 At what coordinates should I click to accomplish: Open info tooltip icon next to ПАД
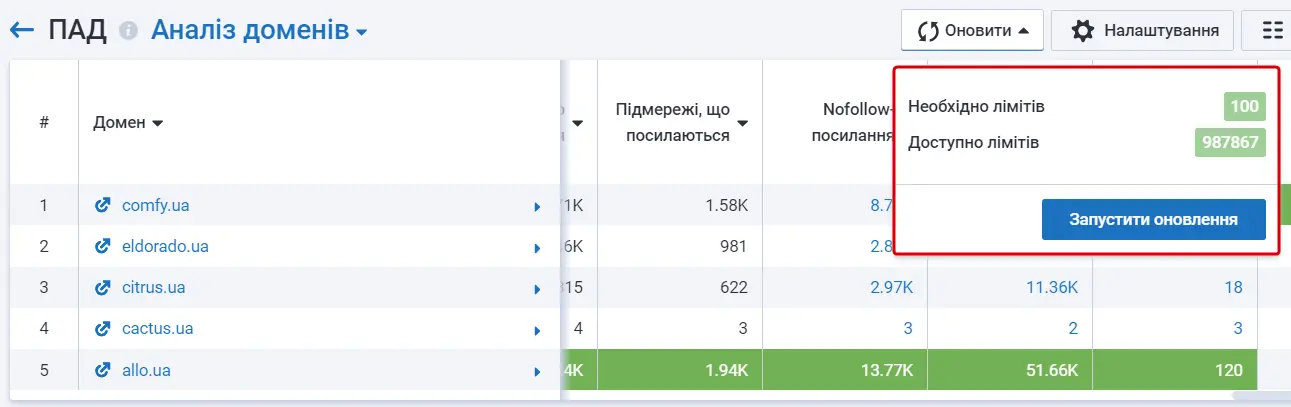pos(128,31)
